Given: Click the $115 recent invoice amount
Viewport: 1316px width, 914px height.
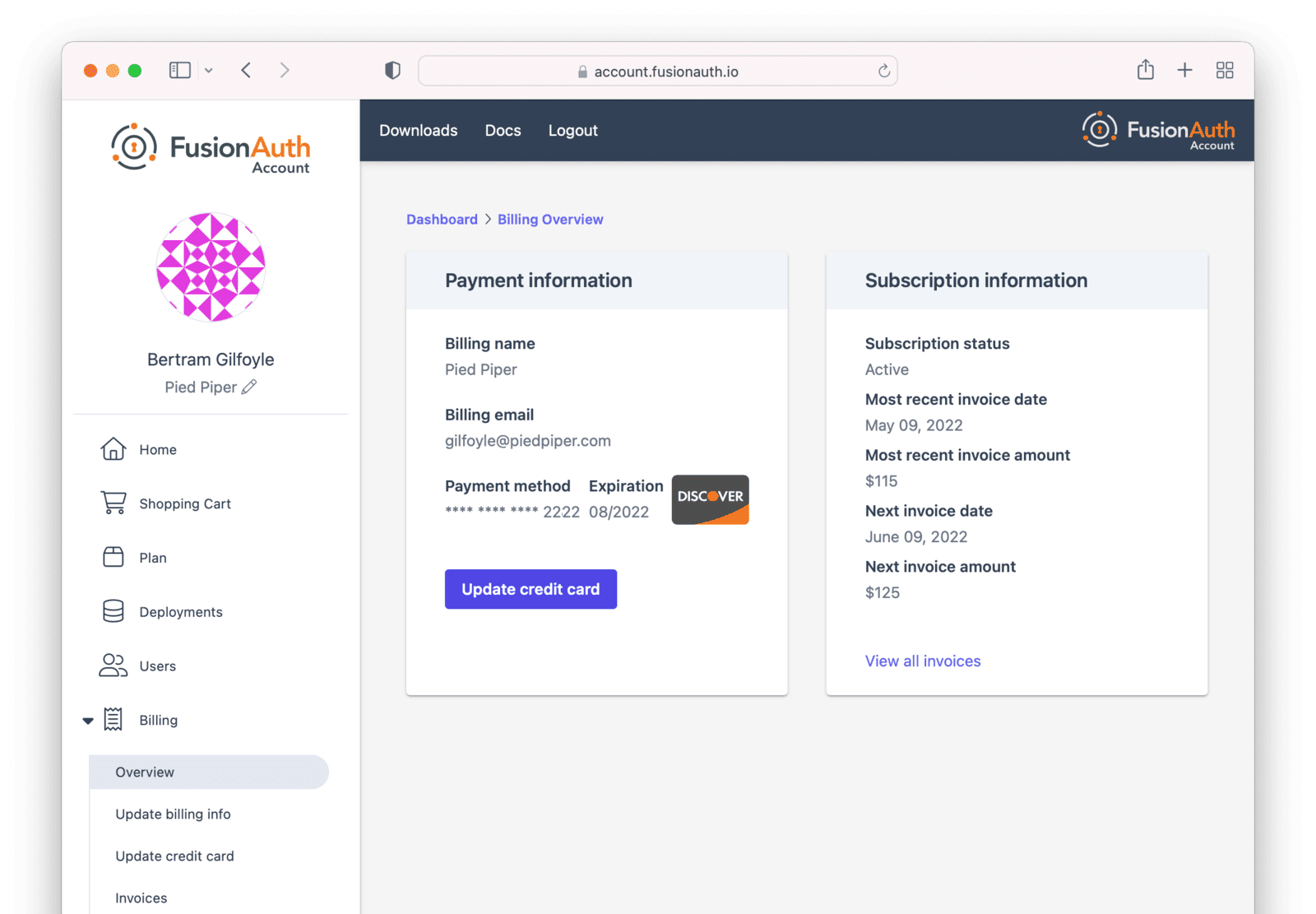Looking at the screenshot, I should pos(881,481).
